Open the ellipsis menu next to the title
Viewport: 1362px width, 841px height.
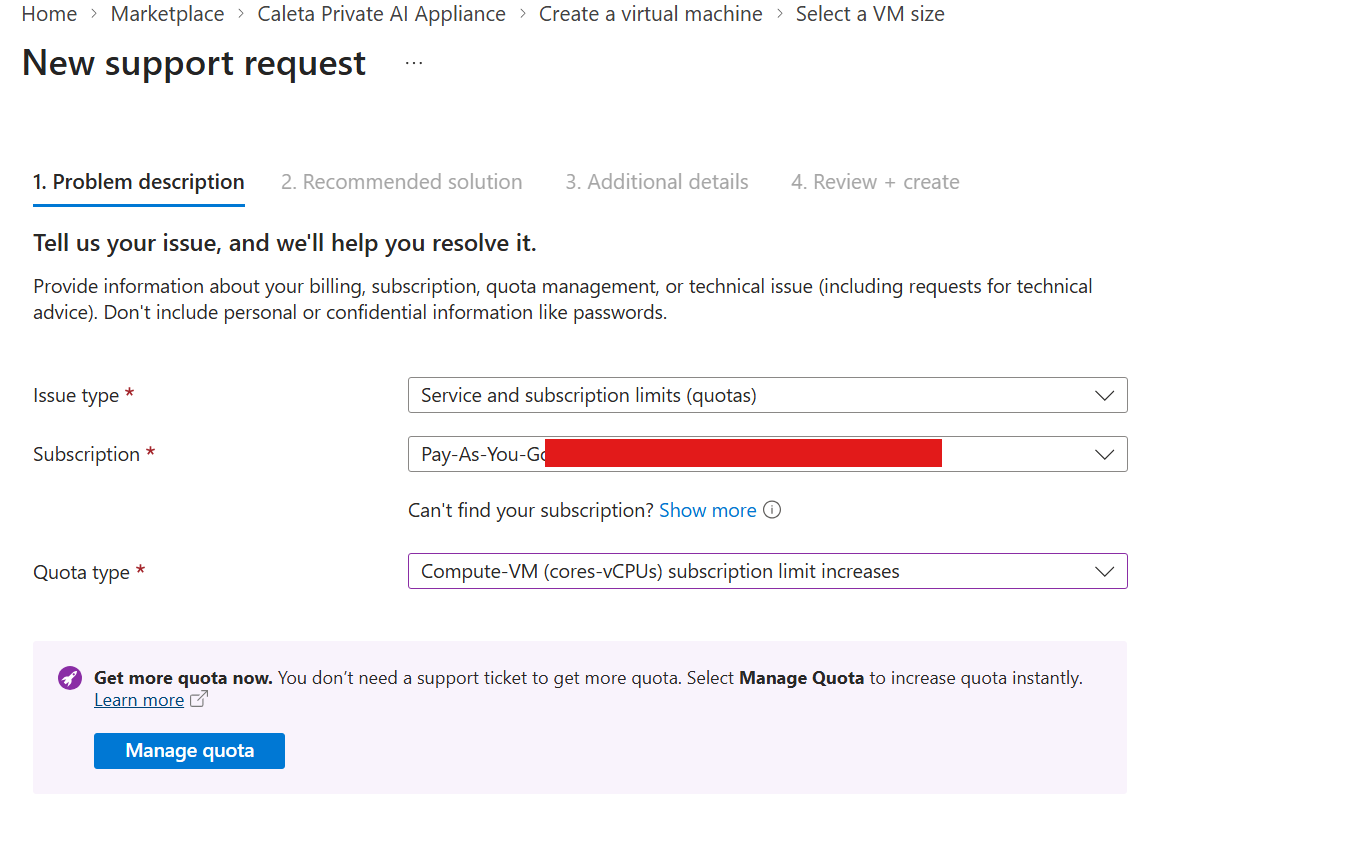[x=414, y=63]
